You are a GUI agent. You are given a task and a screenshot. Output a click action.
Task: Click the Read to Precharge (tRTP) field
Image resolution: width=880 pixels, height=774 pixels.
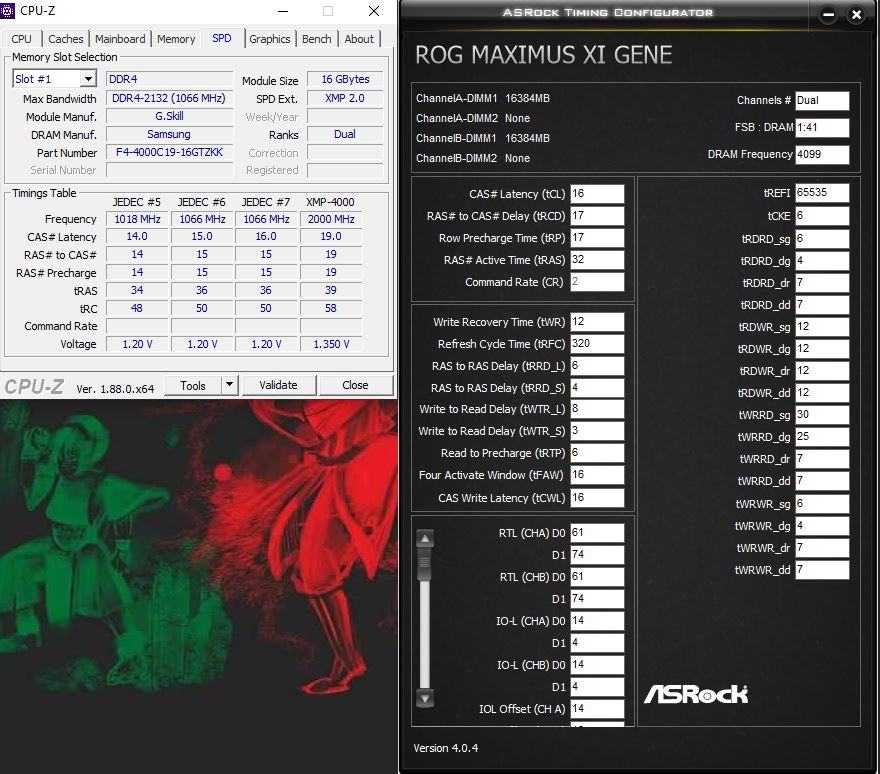(597, 452)
